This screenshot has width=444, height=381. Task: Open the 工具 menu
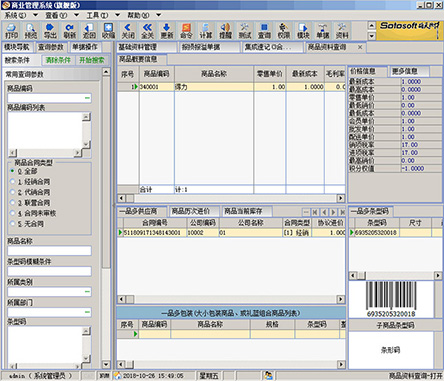(97, 15)
